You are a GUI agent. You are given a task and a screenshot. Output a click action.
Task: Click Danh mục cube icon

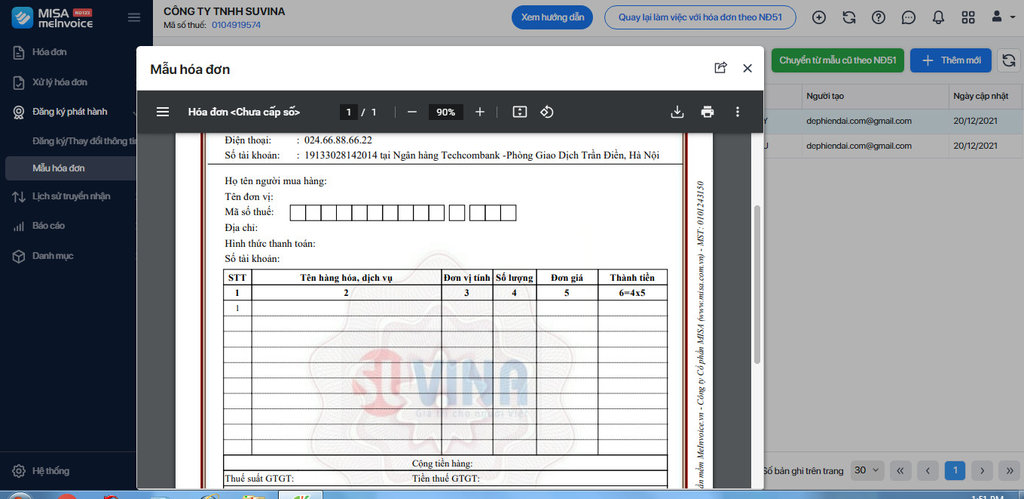(19, 257)
